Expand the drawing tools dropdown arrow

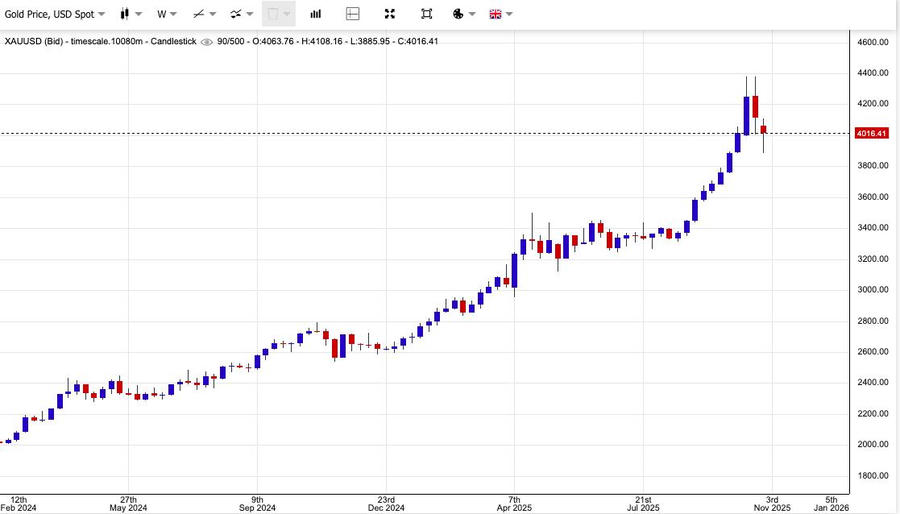pos(214,15)
